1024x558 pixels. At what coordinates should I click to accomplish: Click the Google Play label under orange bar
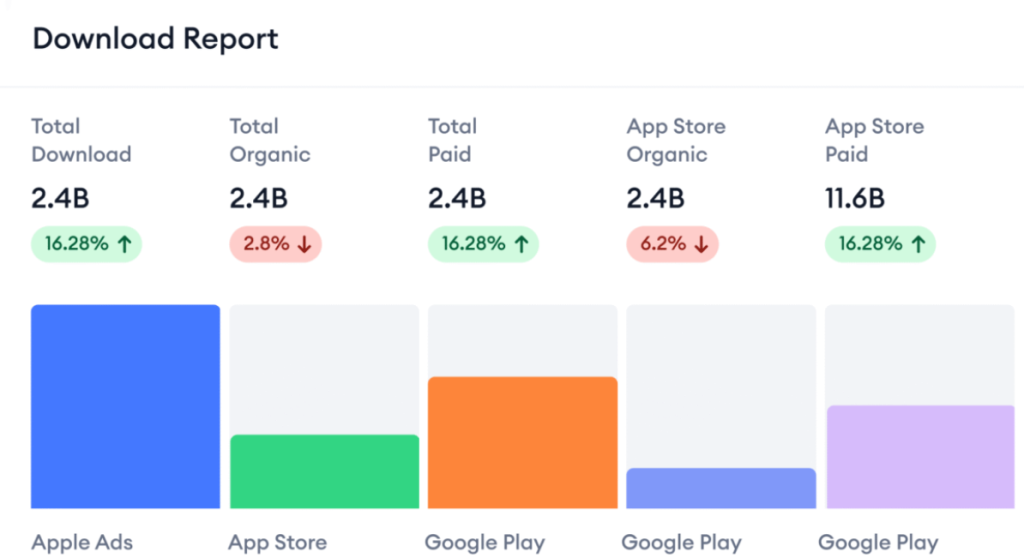coord(484,543)
